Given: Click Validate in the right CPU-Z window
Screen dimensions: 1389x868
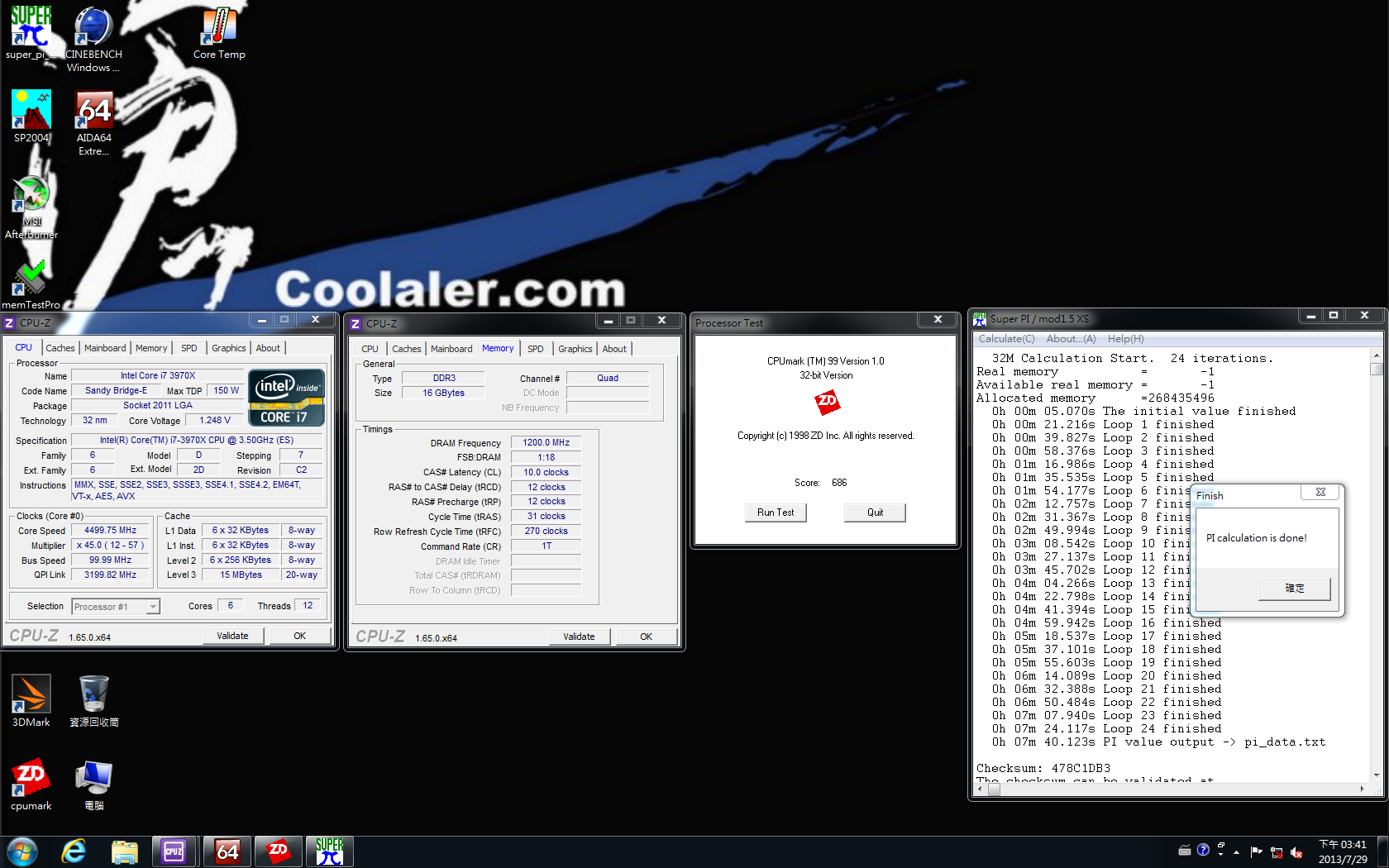Looking at the screenshot, I should click(579, 637).
